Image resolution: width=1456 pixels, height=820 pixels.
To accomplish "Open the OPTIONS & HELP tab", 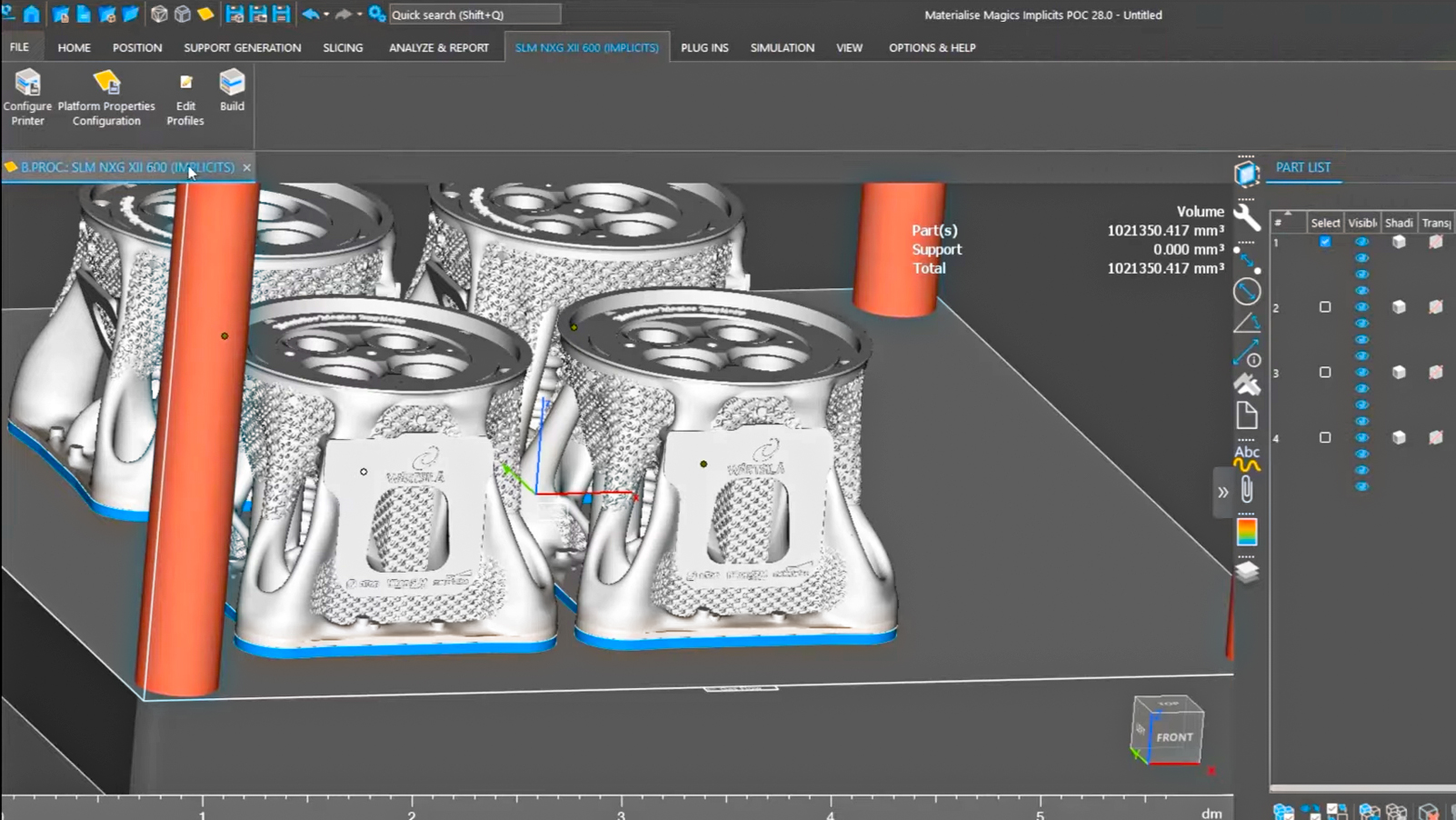I will (x=932, y=47).
